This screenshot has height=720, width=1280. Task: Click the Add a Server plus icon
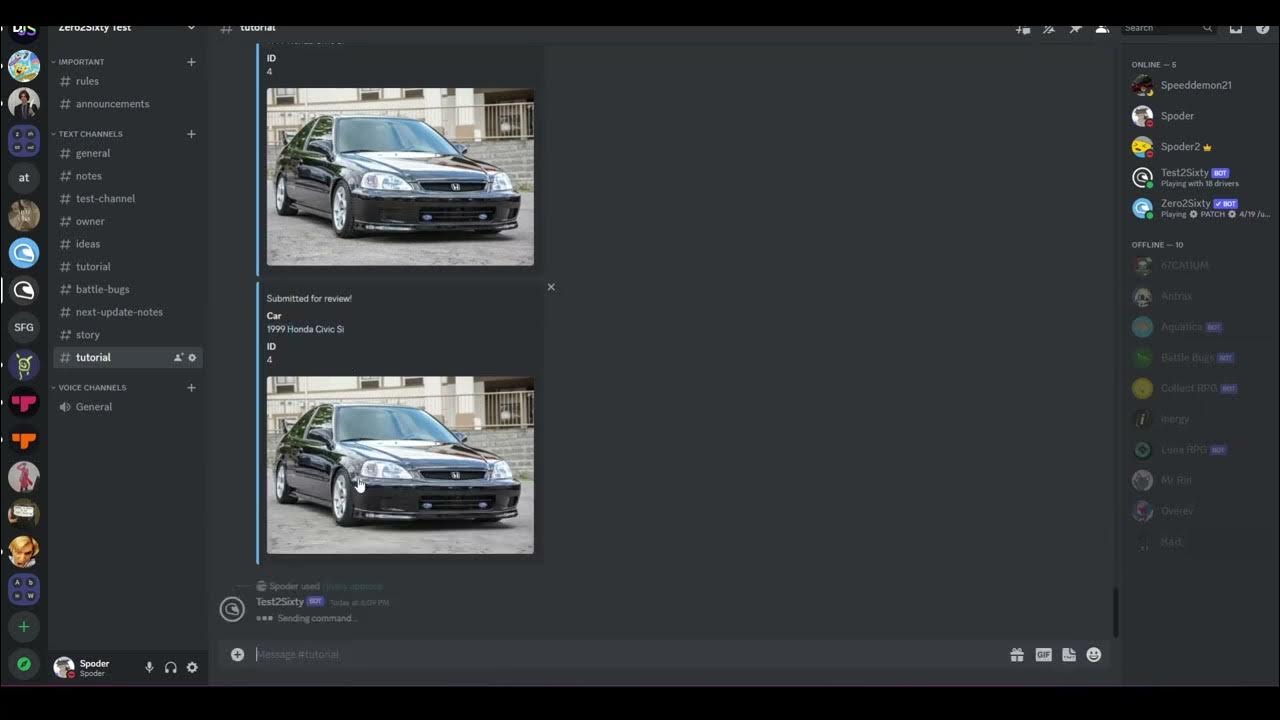(24, 627)
